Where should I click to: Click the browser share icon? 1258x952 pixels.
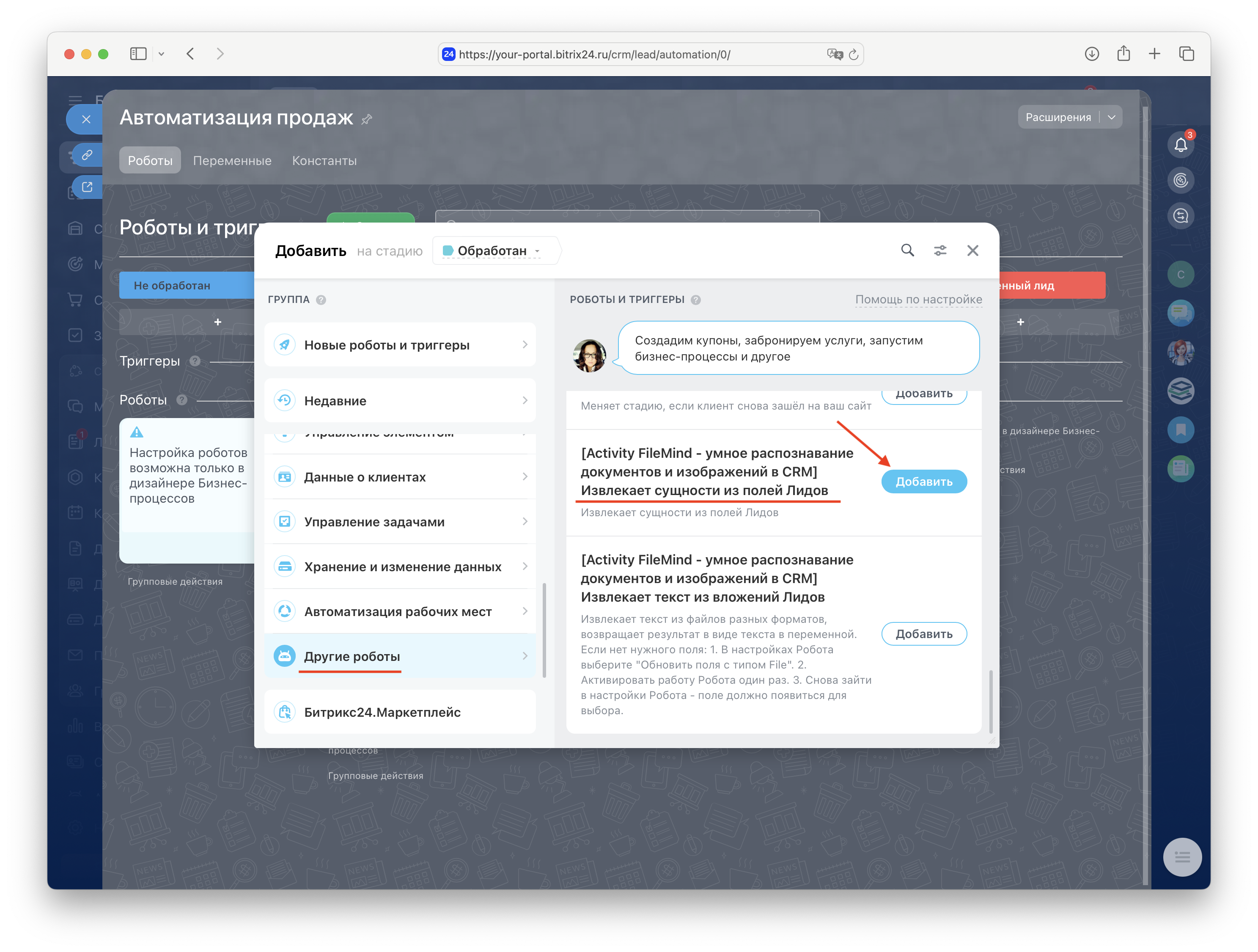pos(1123,54)
